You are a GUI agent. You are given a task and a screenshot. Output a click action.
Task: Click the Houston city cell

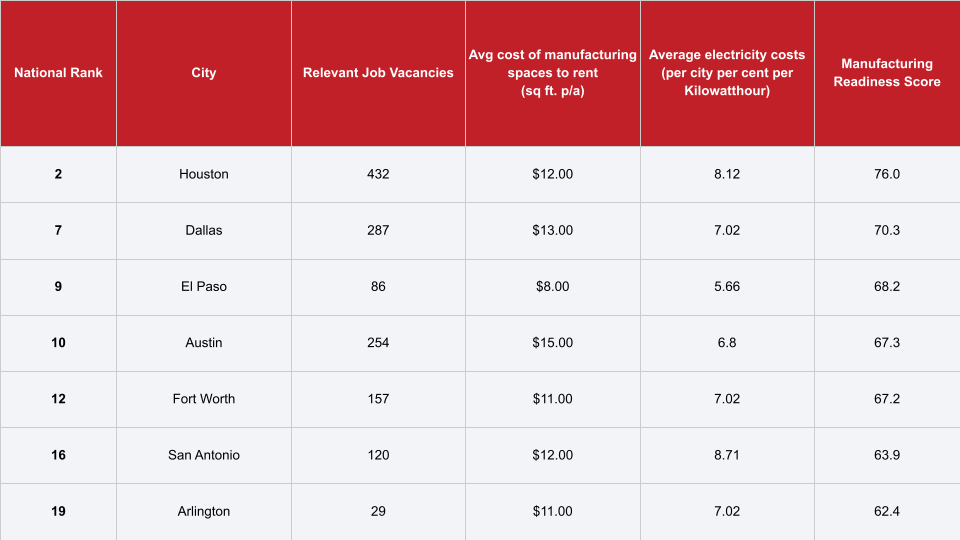(x=204, y=174)
